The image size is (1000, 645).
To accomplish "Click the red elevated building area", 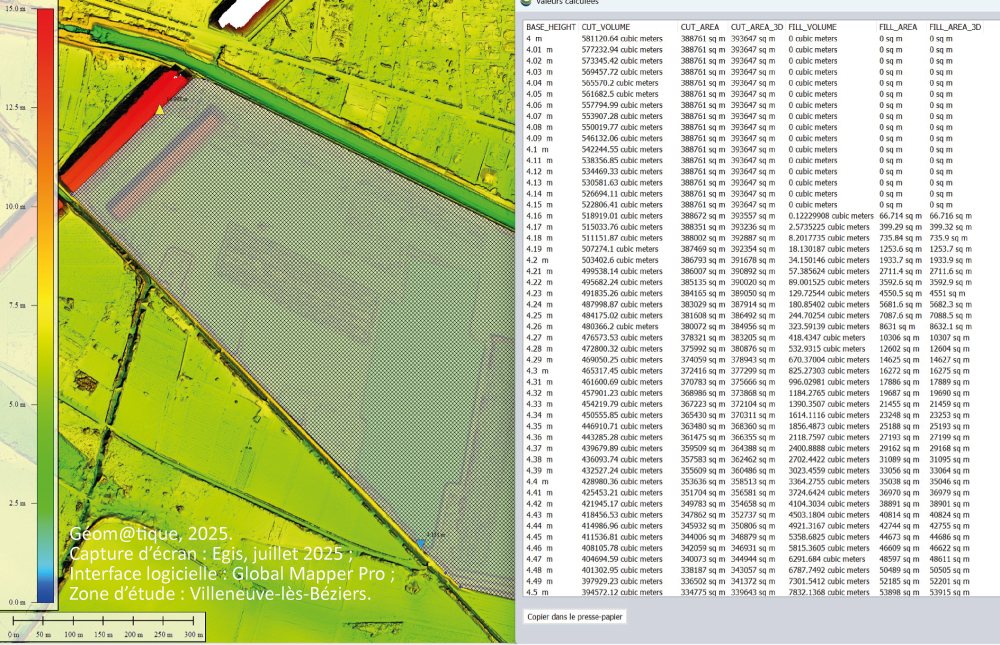I will point(118,135).
